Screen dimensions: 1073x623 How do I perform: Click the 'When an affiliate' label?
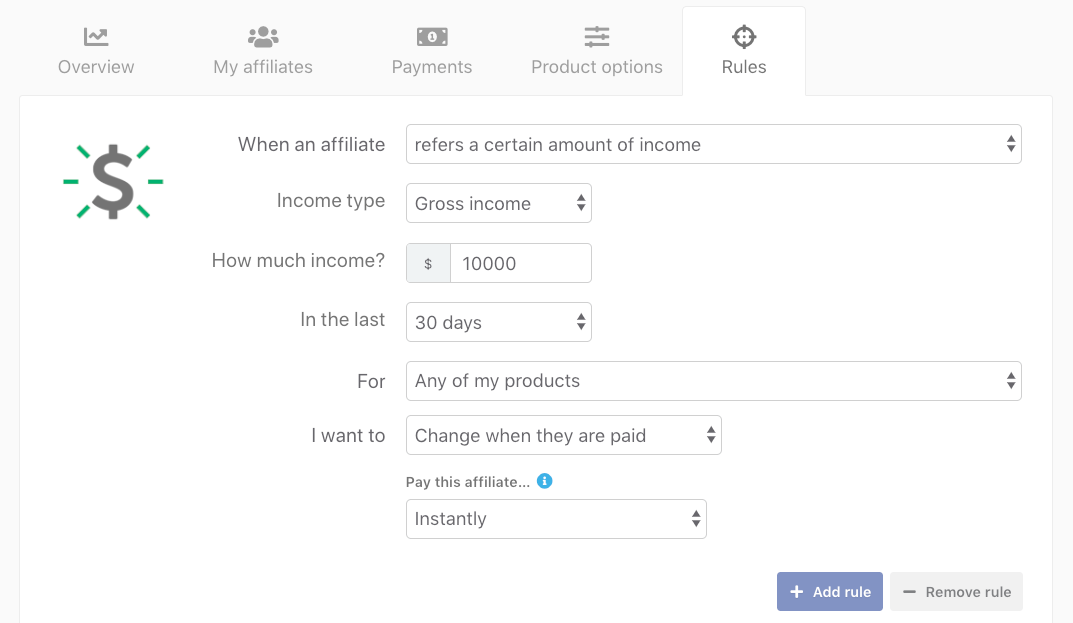tap(311, 144)
